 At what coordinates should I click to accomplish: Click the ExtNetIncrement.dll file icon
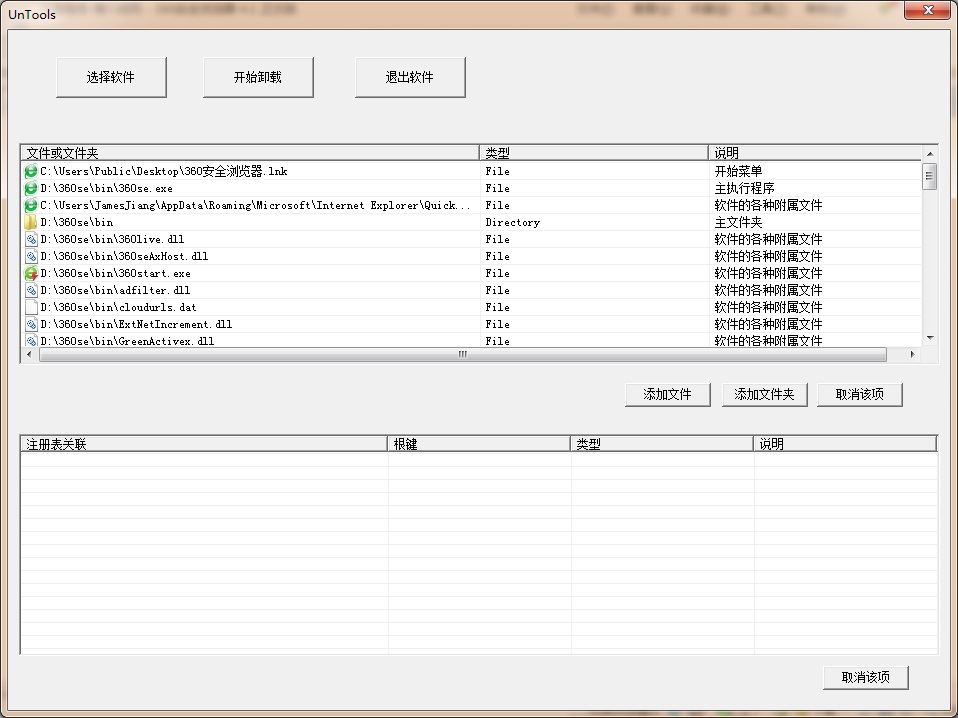coord(31,324)
